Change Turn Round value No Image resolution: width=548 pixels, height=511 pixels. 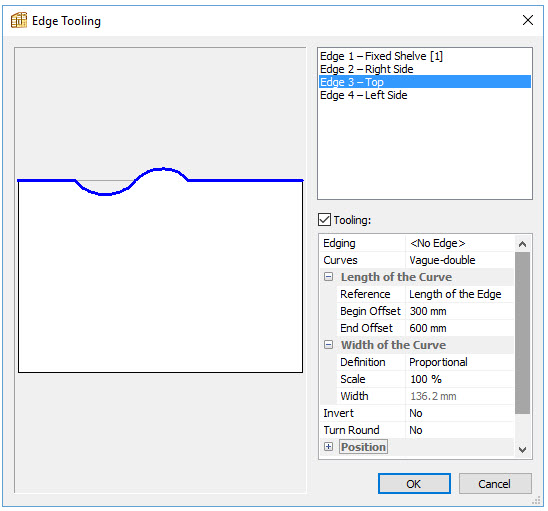point(460,430)
